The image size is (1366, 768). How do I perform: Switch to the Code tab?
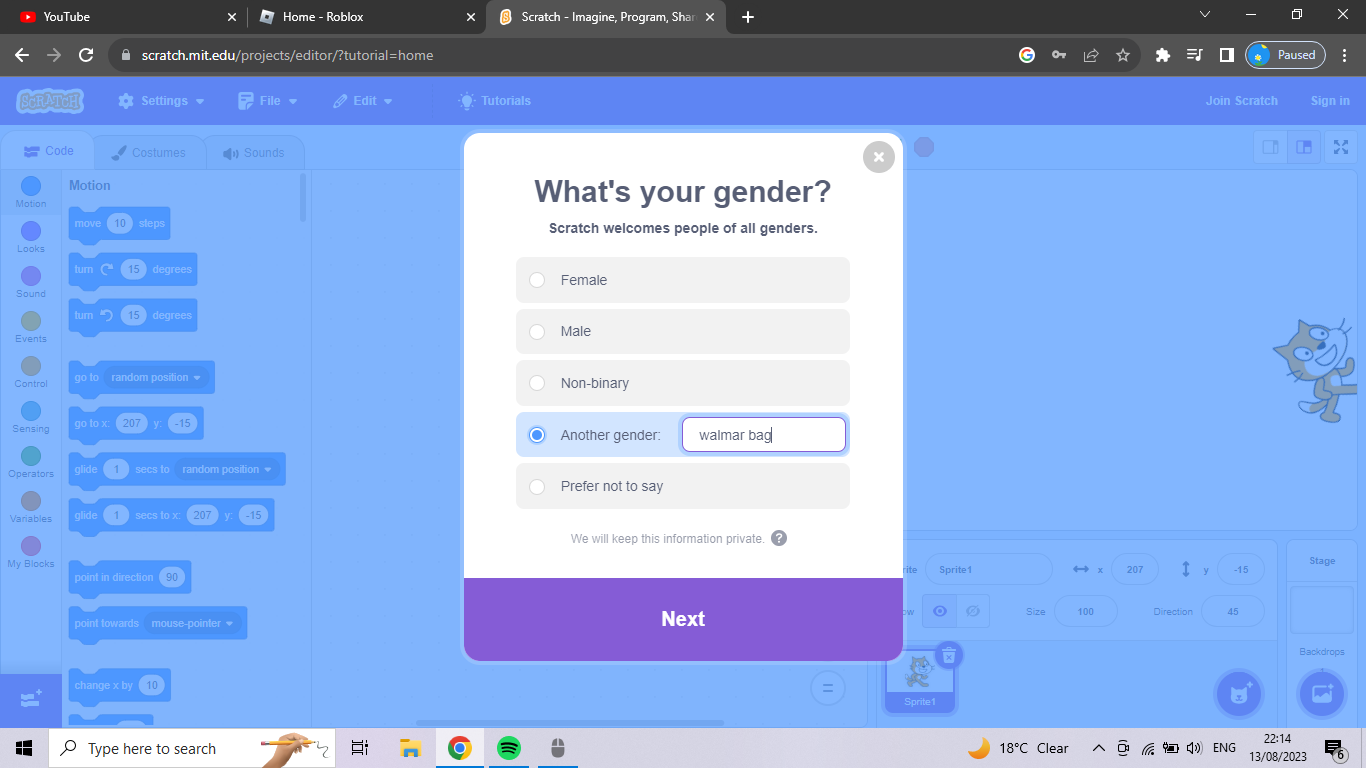(x=48, y=151)
